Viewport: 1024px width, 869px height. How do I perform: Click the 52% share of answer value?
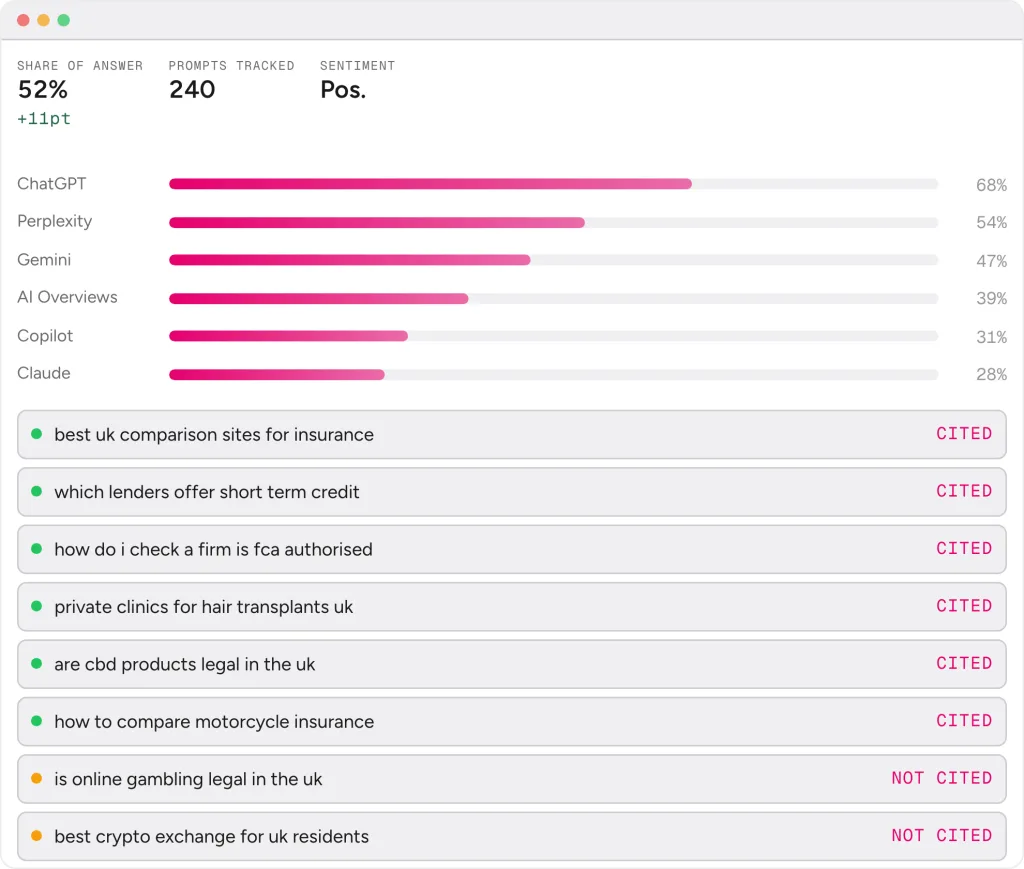(42, 89)
